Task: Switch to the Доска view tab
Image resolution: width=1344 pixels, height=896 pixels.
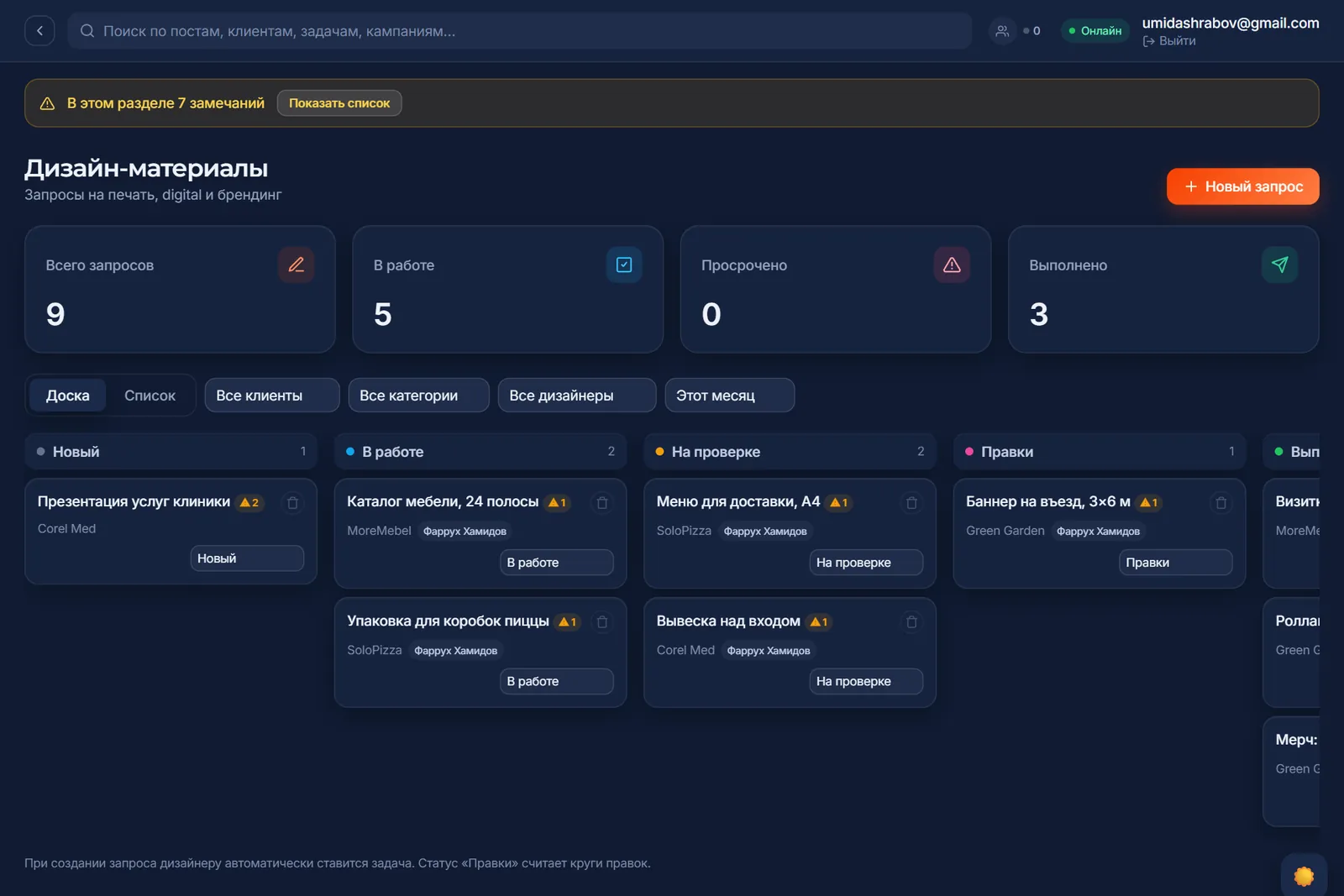Action: click(x=68, y=396)
